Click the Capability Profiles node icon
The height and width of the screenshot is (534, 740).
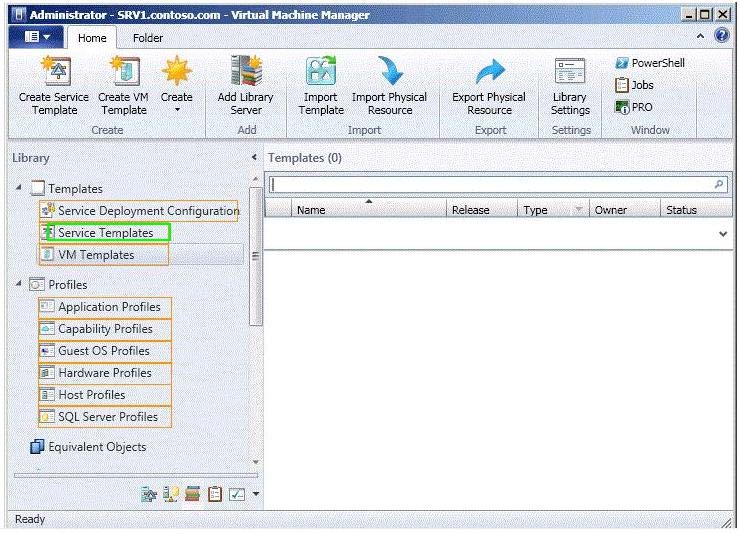47,329
